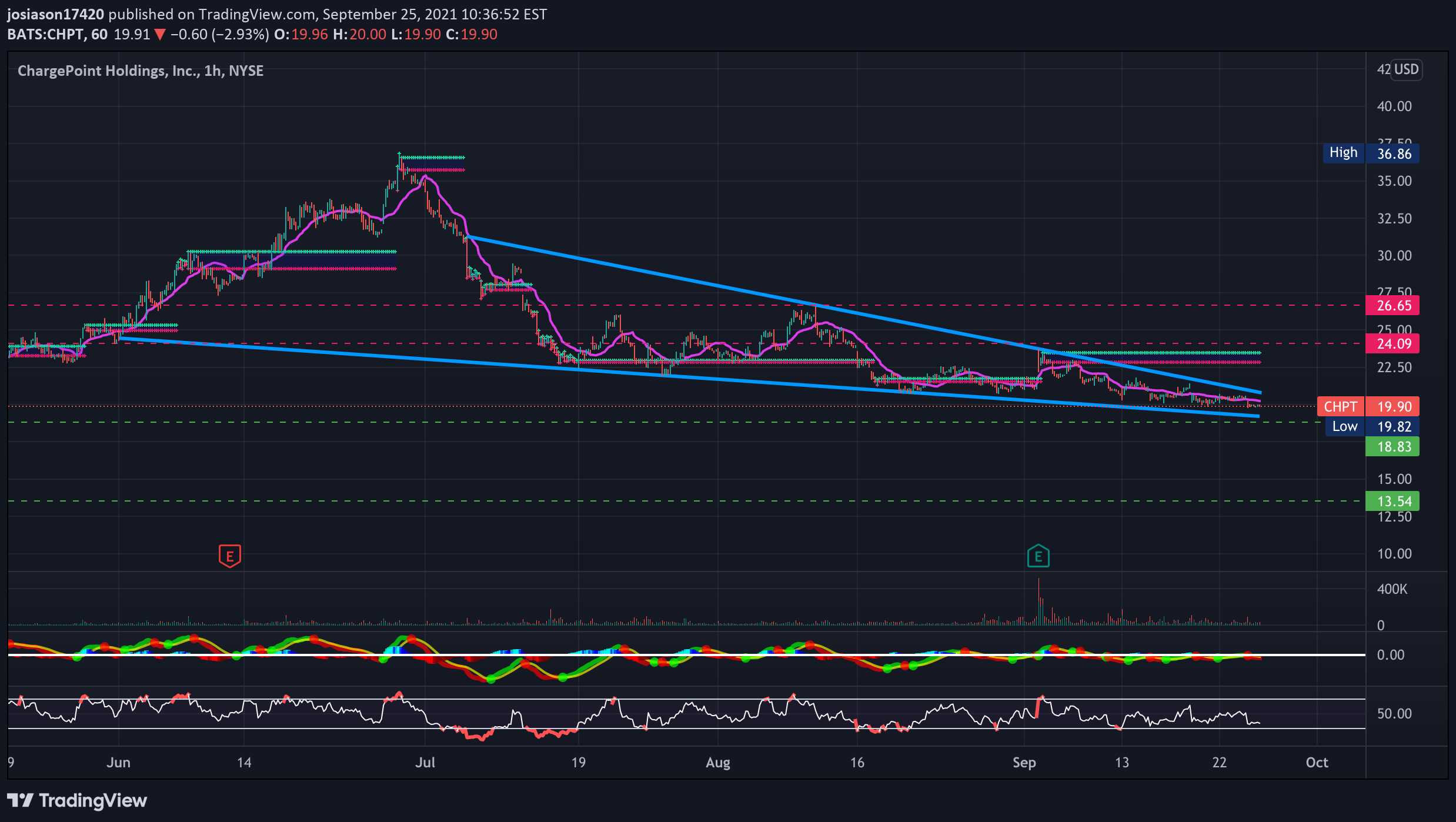Click the CHPT 19.90 current price label
The height and width of the screenshot is (822, 1456).
(x=1368, y=406)
